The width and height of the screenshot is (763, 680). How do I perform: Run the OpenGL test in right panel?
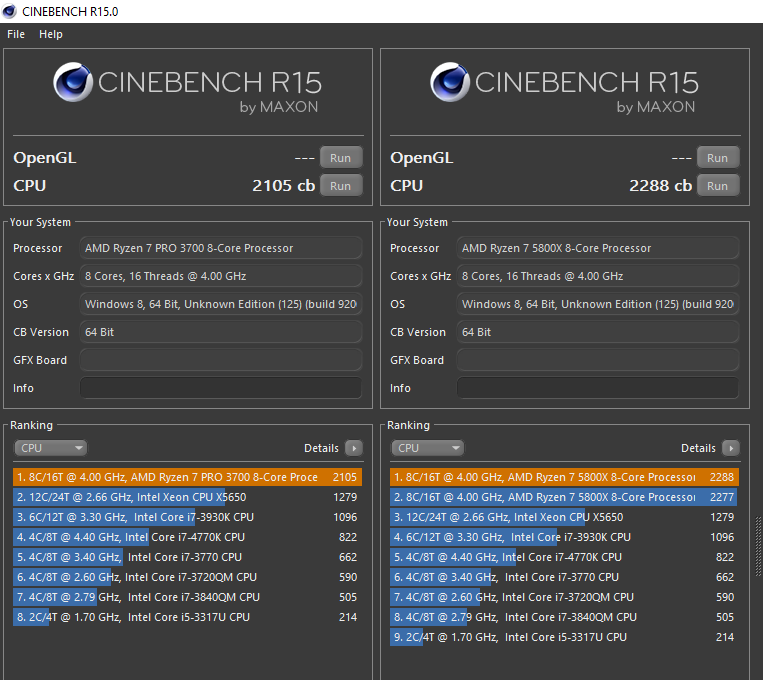click(717, 157)
